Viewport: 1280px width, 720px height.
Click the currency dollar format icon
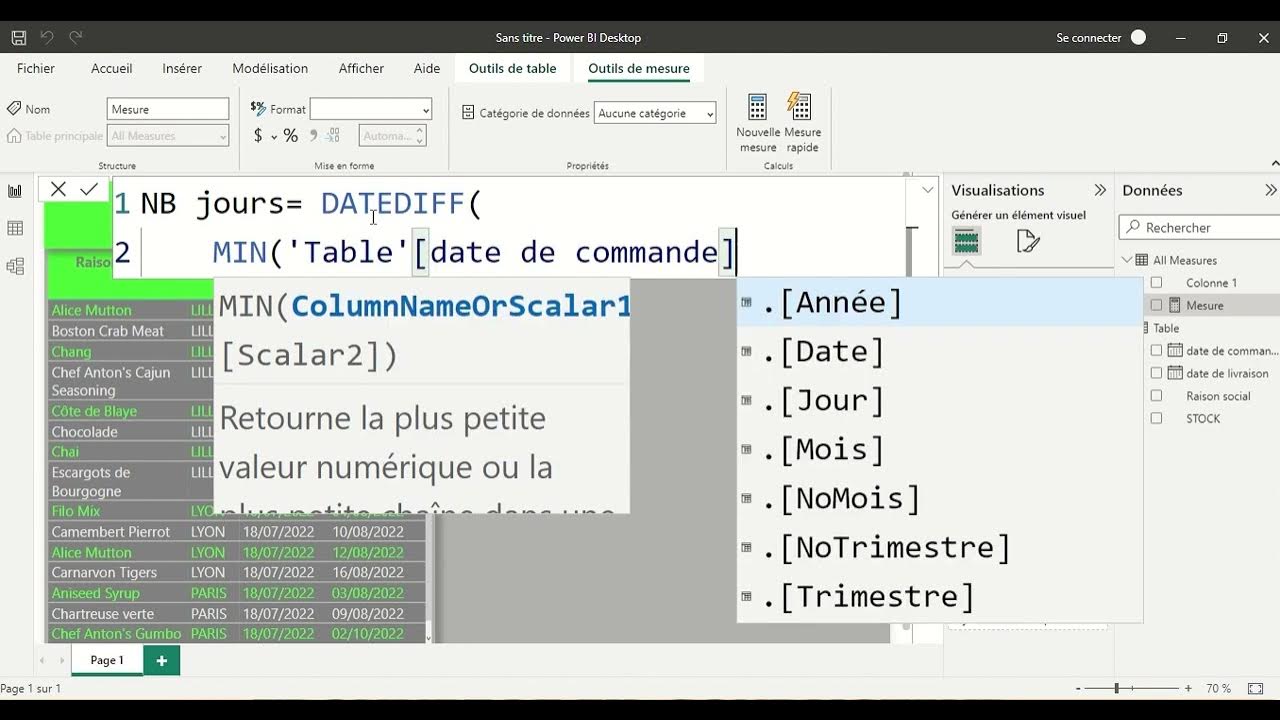258,136
